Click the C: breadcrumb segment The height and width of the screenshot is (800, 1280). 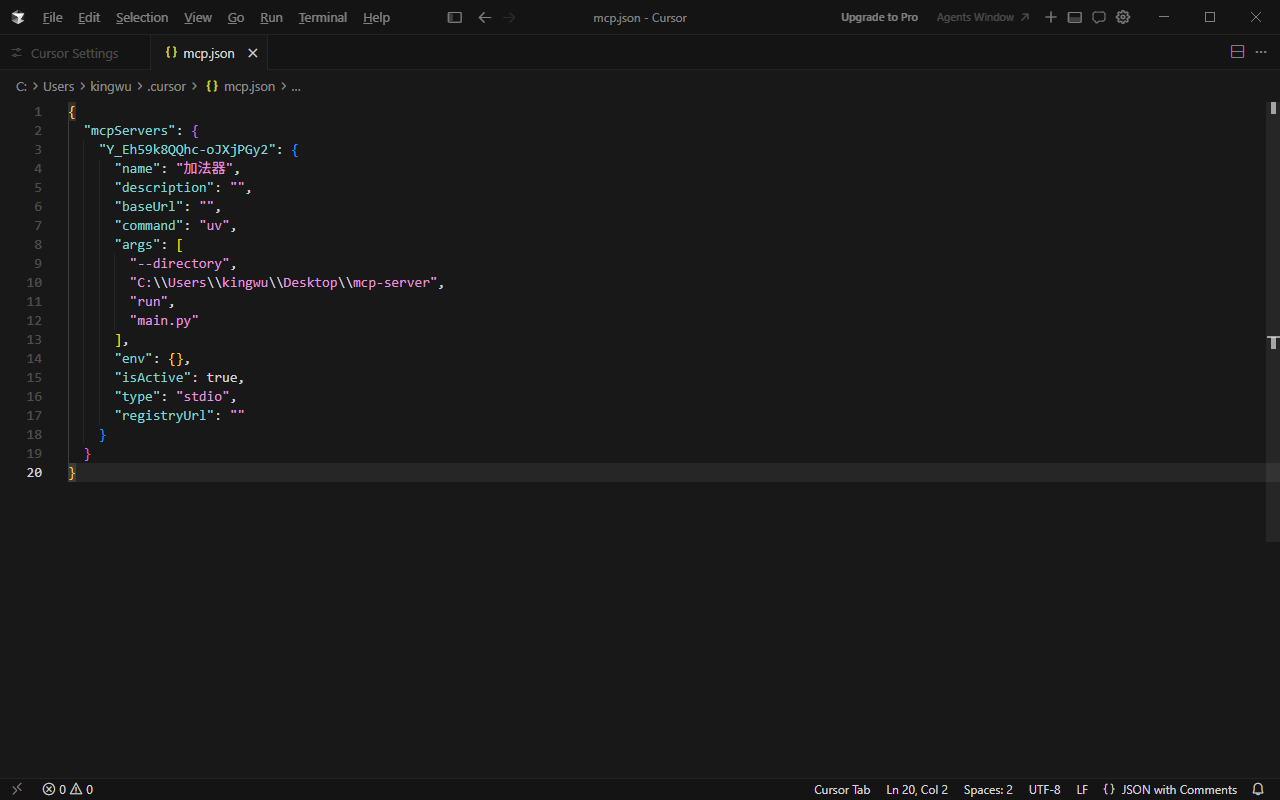(21, 86)
